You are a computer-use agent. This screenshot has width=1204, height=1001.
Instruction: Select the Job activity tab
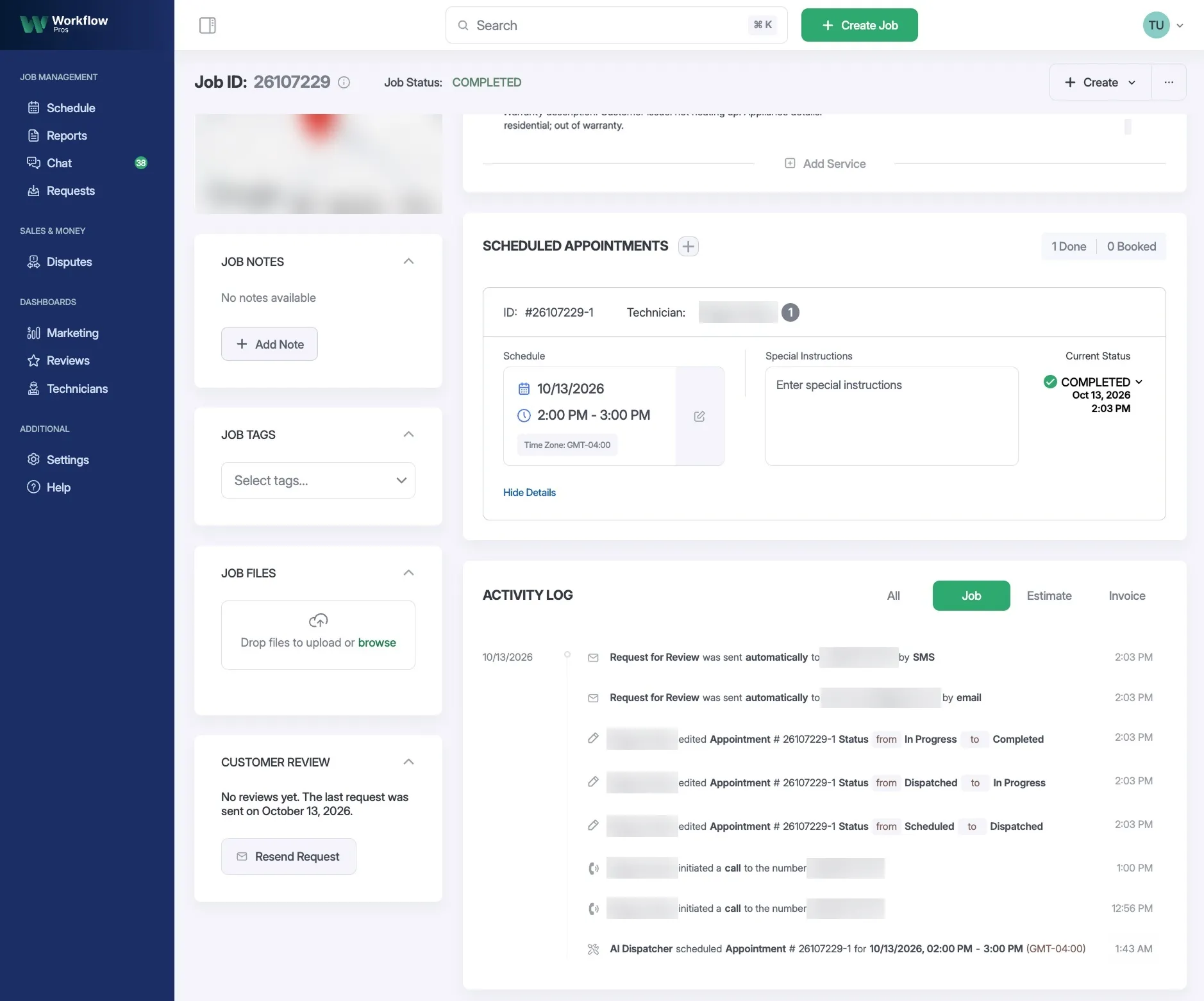coord(971,596)
